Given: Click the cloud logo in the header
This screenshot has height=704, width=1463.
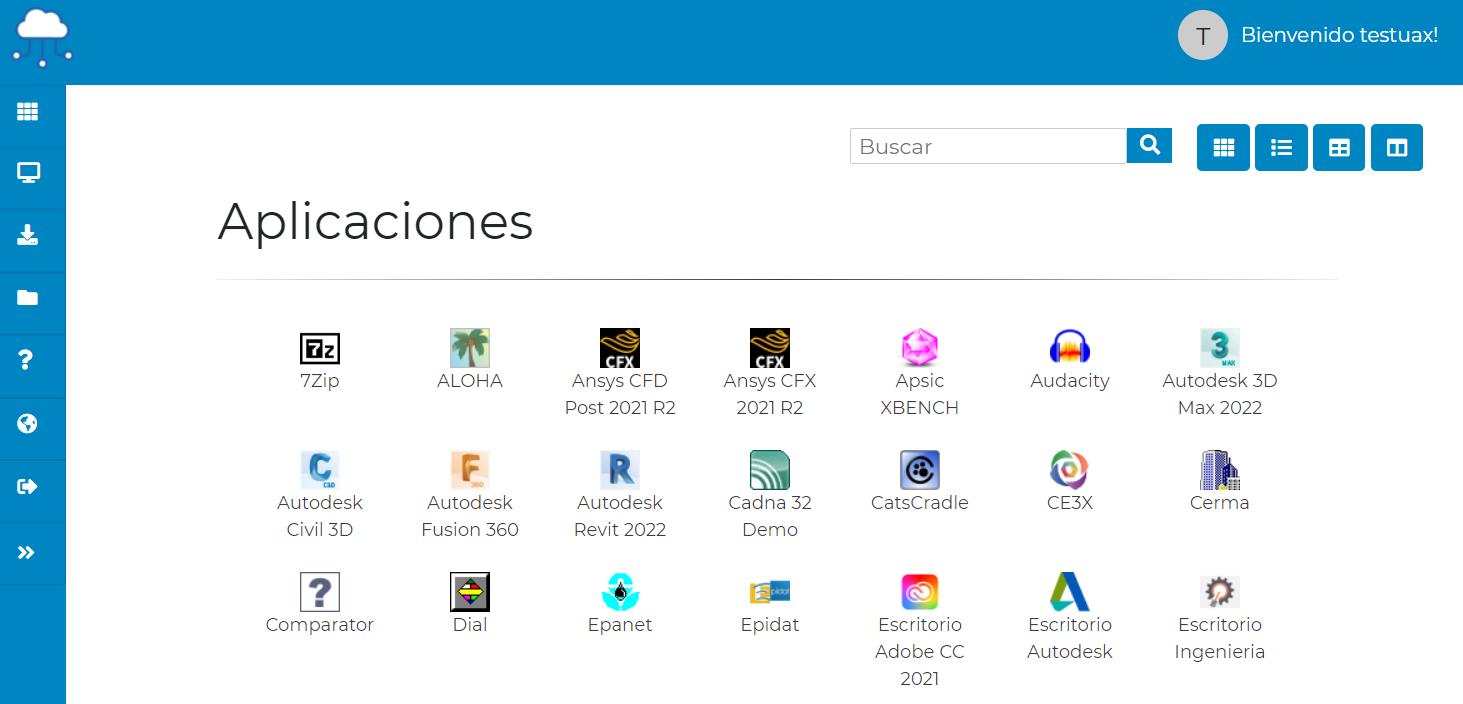Looking at the screenshot, I should point(42,38).
